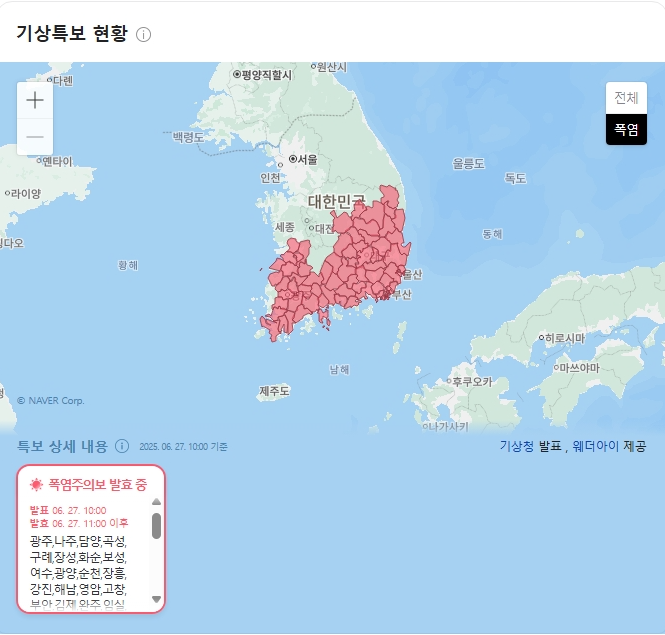
Task: Zoom out the map with minus button
Action: click(x=35, y=137)
